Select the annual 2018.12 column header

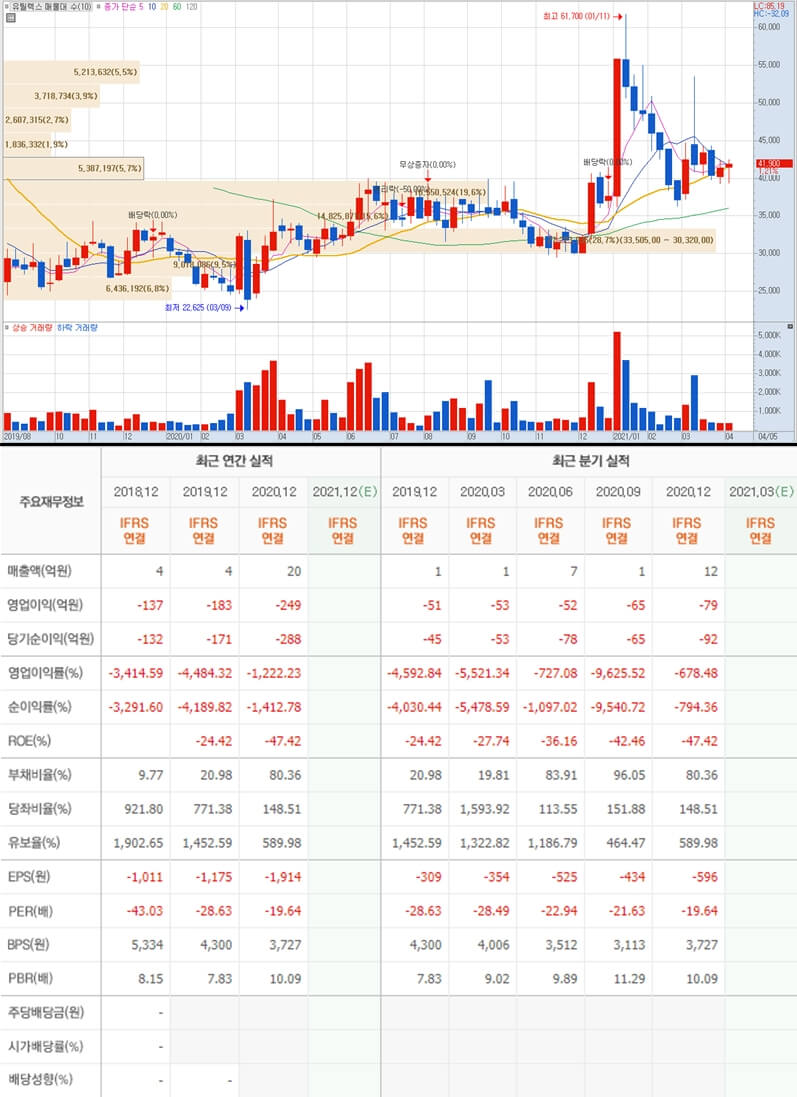[x=136, y=492]
